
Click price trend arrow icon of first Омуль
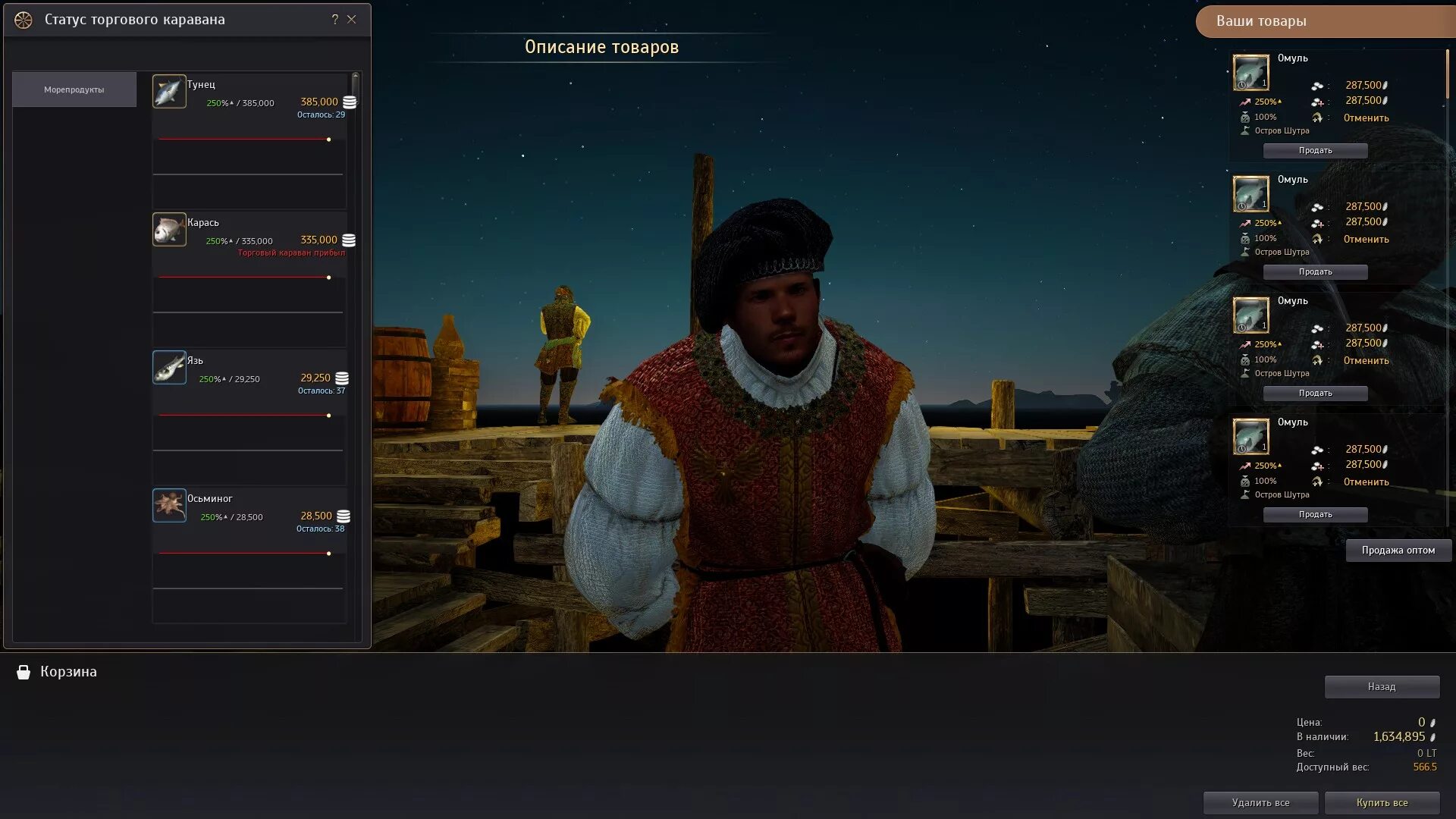tap(1244, 102)
